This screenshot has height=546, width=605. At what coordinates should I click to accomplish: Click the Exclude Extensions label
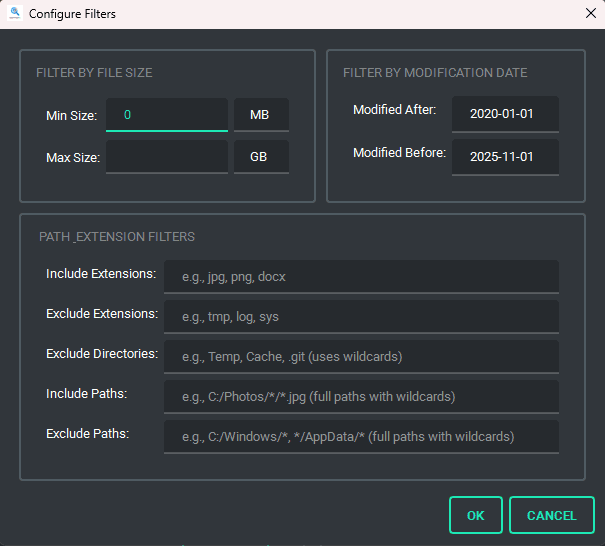click(x=102, y=314)
